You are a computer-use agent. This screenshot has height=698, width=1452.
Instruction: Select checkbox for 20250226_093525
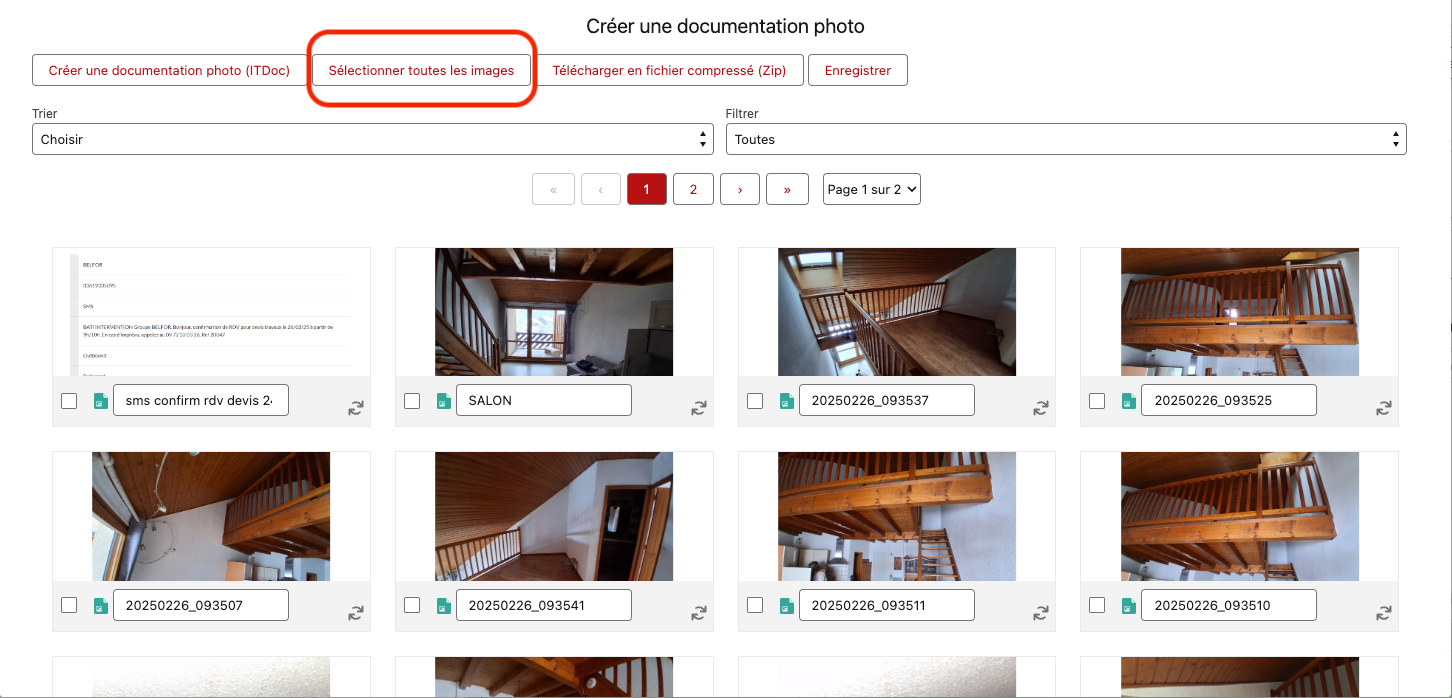point(1097,401)
